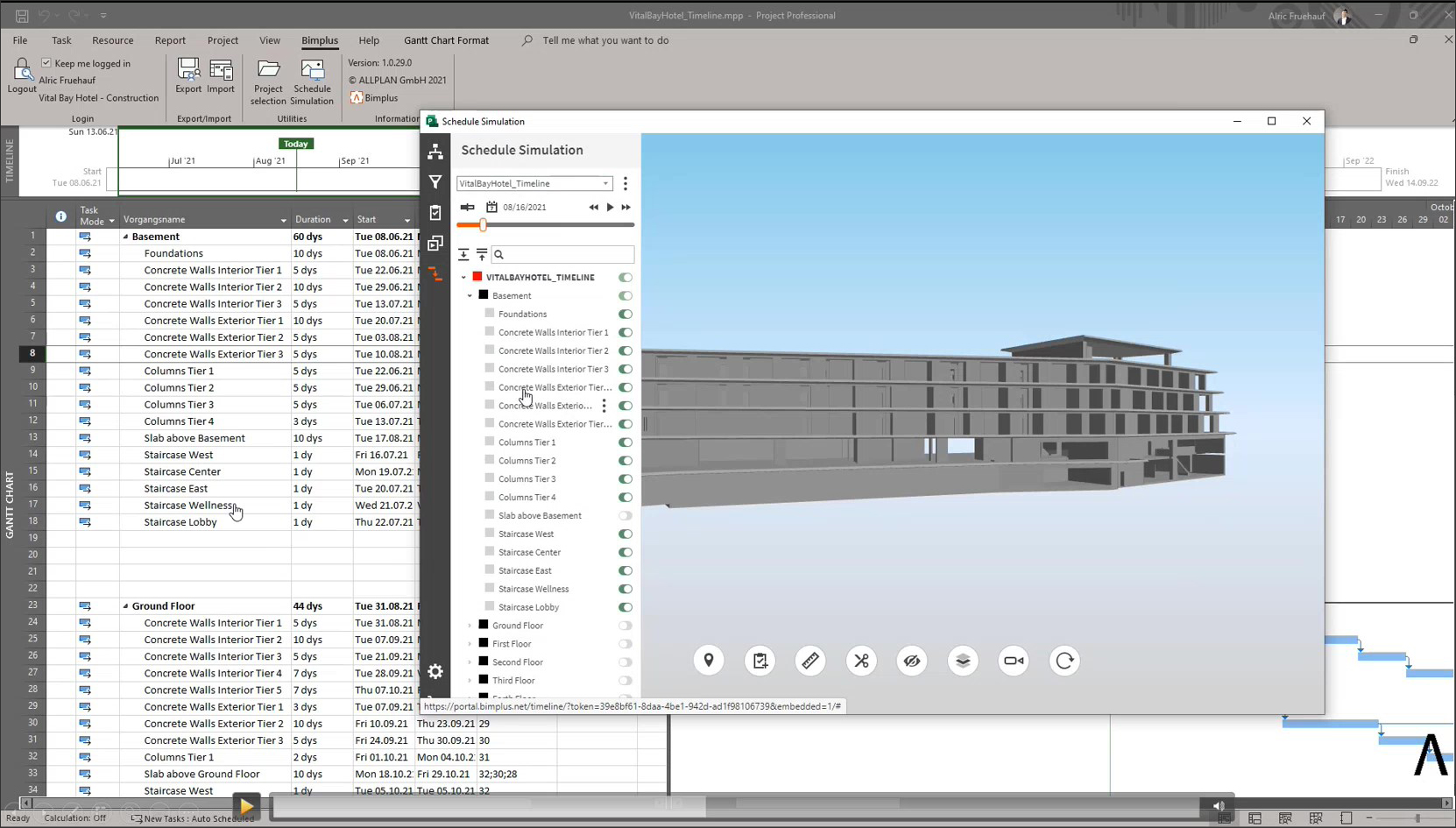Click the Today marker on timeline
The height and width of the screenshot is (828, 1456).
296,144
